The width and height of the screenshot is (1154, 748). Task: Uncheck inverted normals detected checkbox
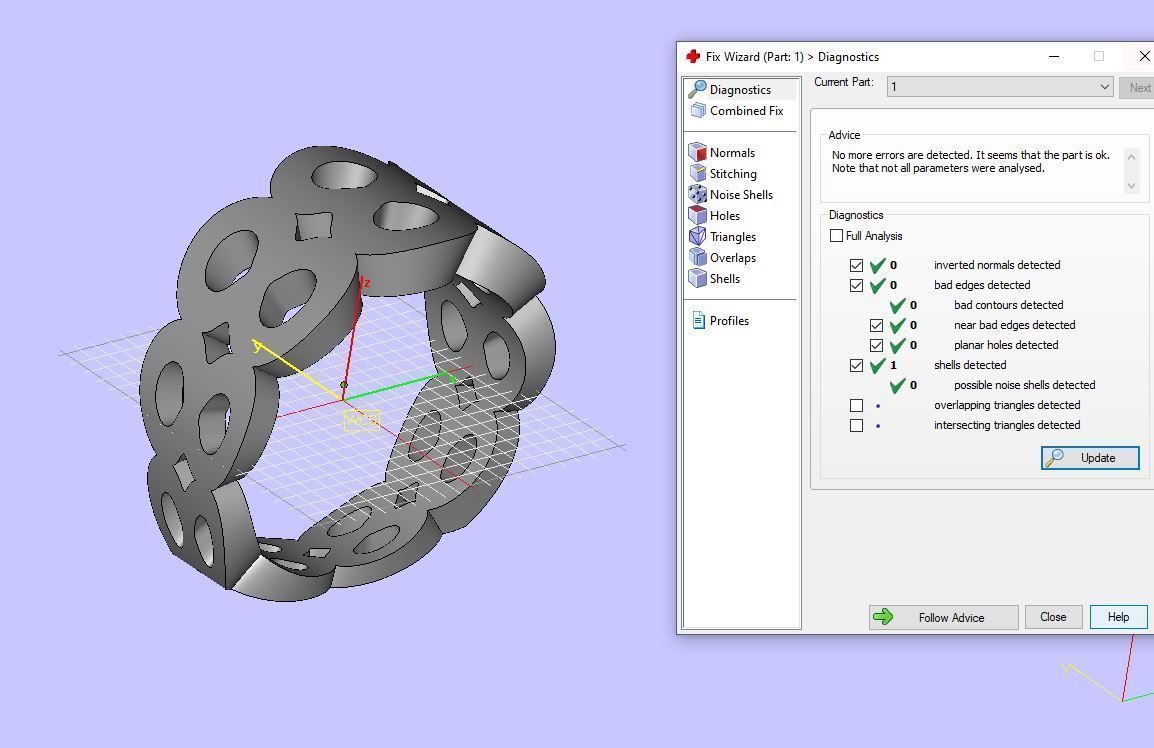pyautogui.click(x=856, y=265)
